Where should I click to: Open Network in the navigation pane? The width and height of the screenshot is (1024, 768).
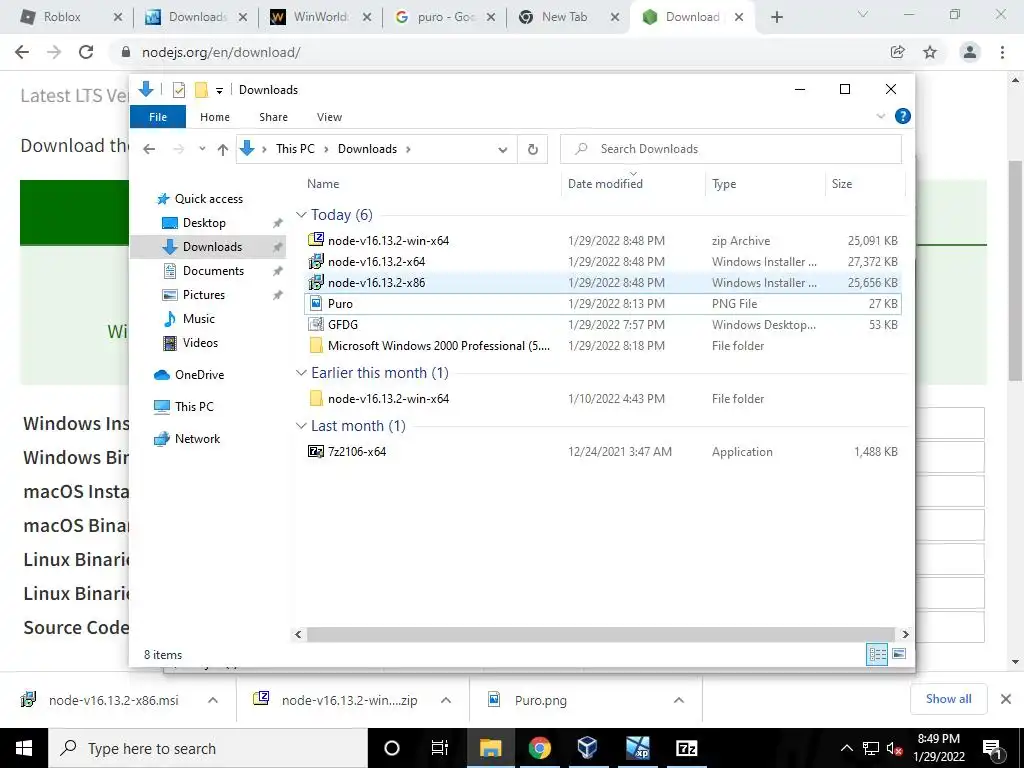tap(187, 439)
